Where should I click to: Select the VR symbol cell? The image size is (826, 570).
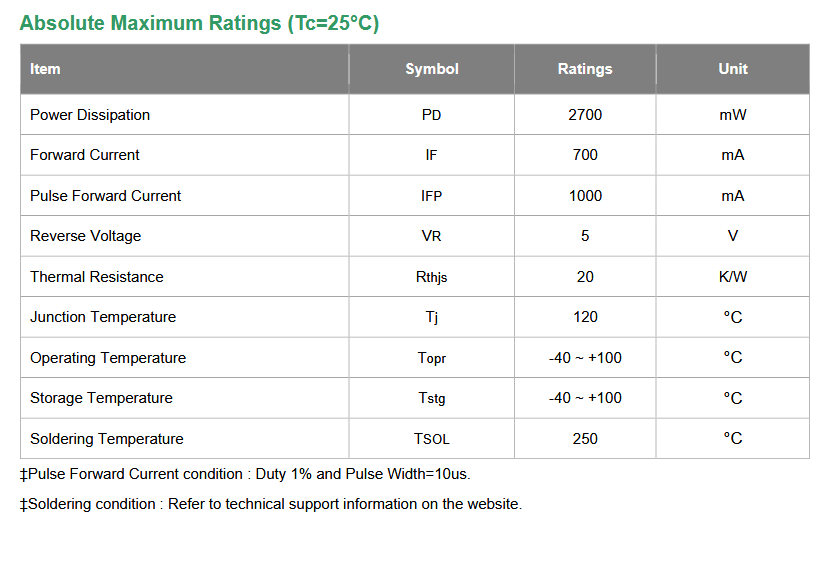coord(431,236)
